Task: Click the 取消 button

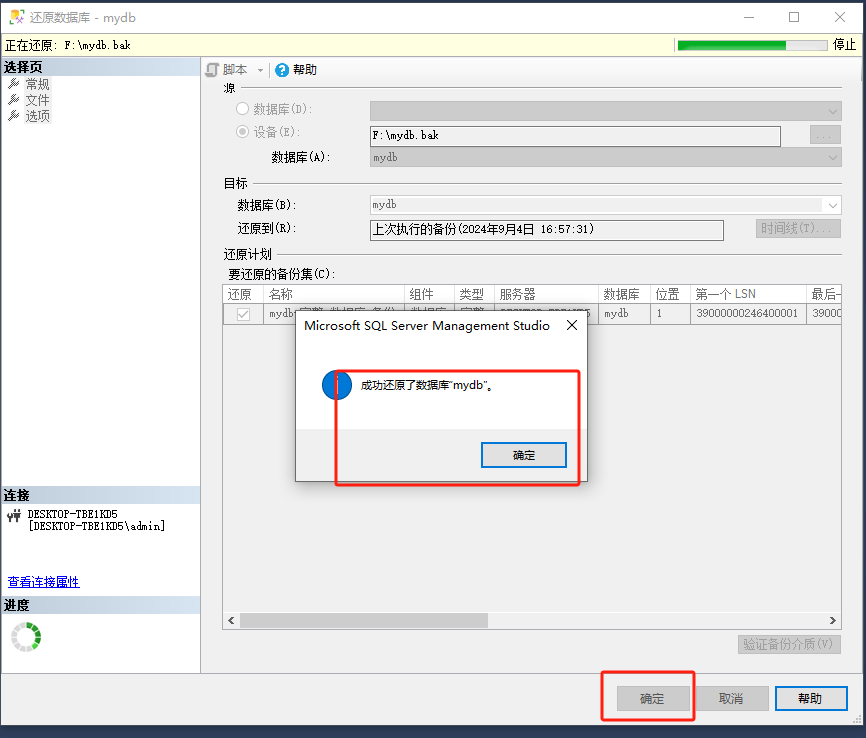Action: (x=731, y=699)
